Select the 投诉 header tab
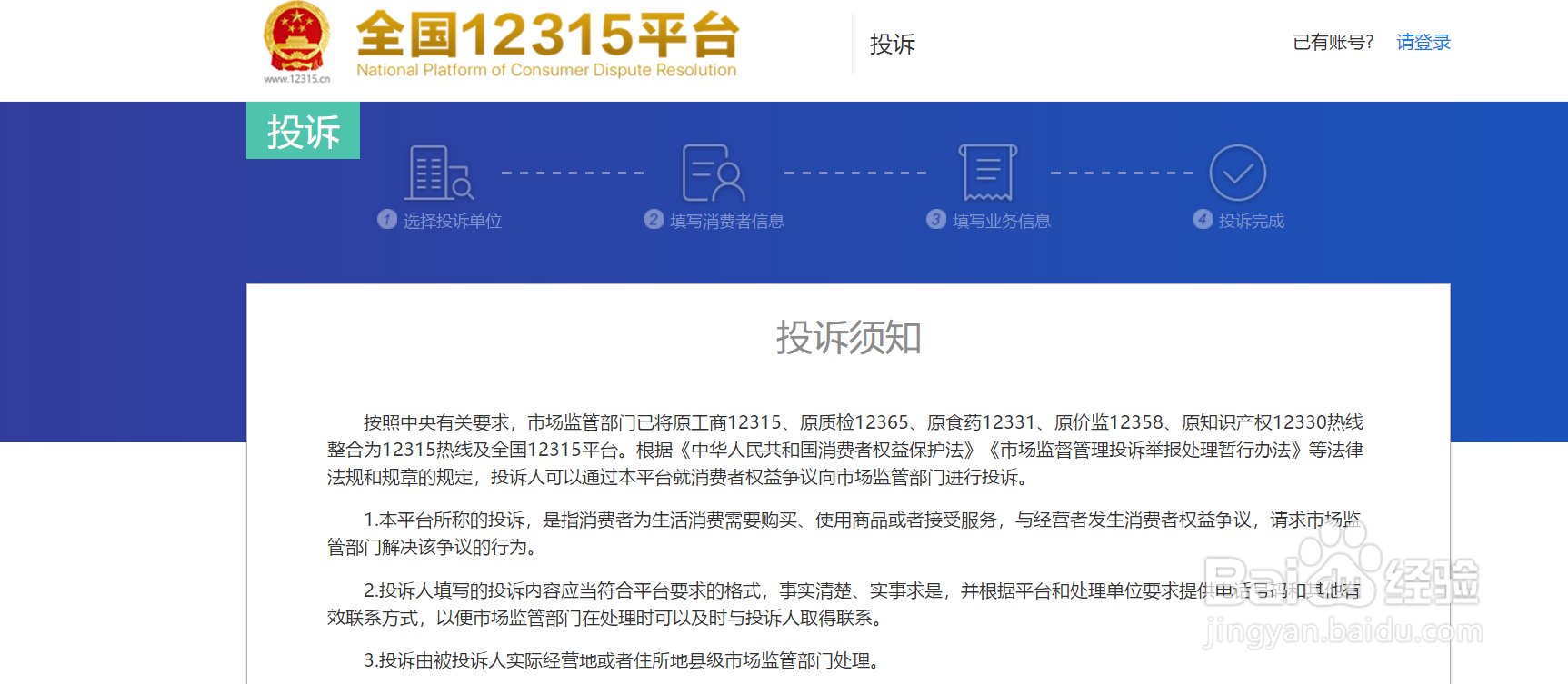This screenshot has height=684, width=1568. (x=893, y=44)
